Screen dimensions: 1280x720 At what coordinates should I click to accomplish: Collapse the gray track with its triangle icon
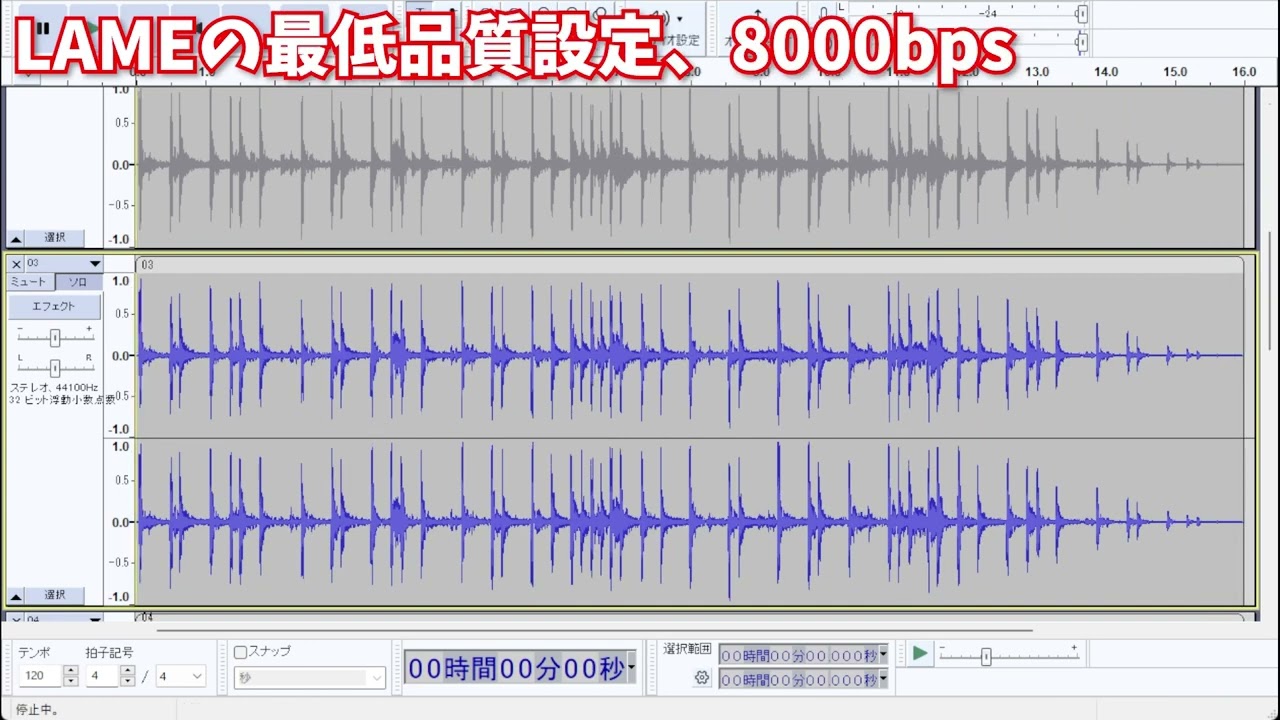pos(16,238)
